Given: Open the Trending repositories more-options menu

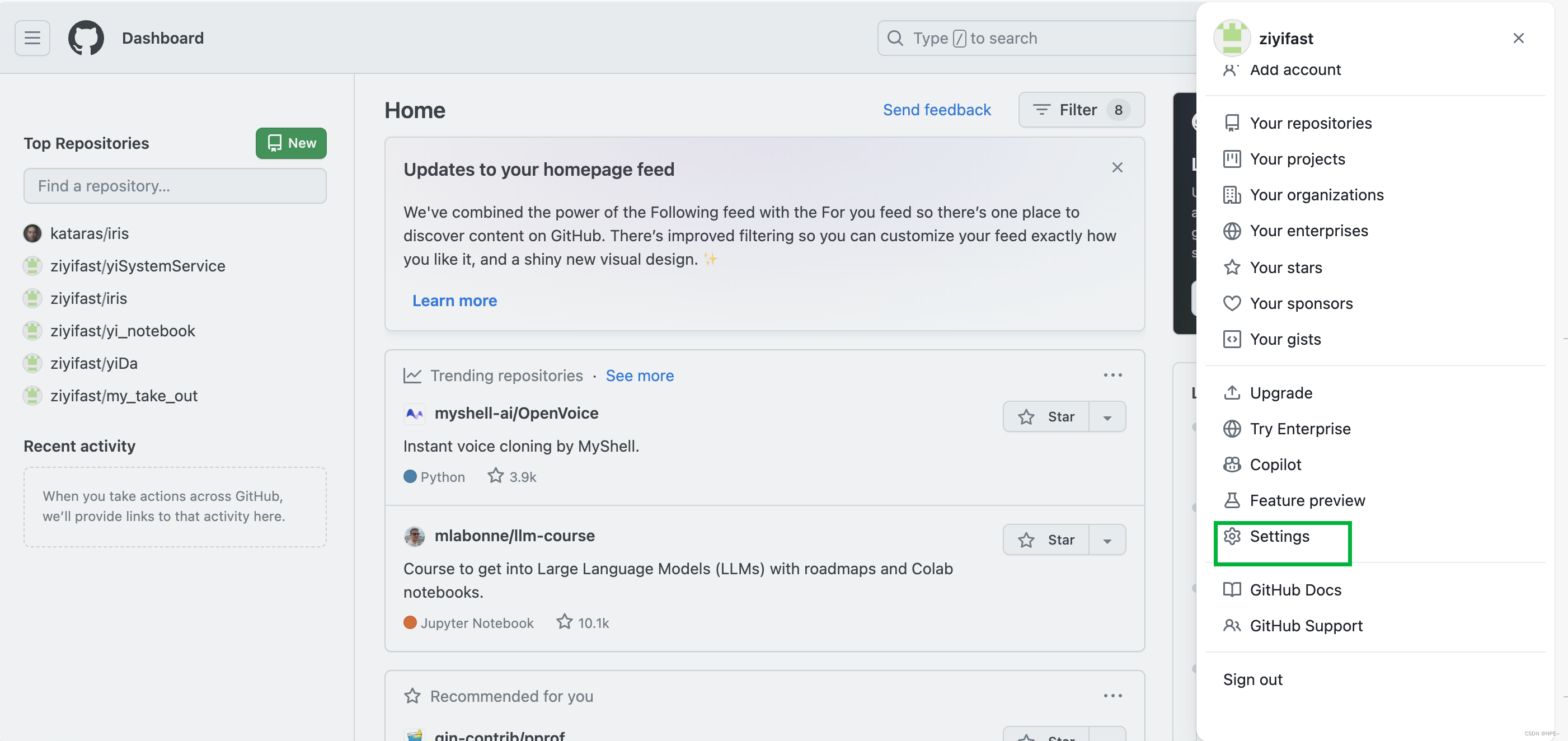Looking at the screenshot, I should (1112, 375).
